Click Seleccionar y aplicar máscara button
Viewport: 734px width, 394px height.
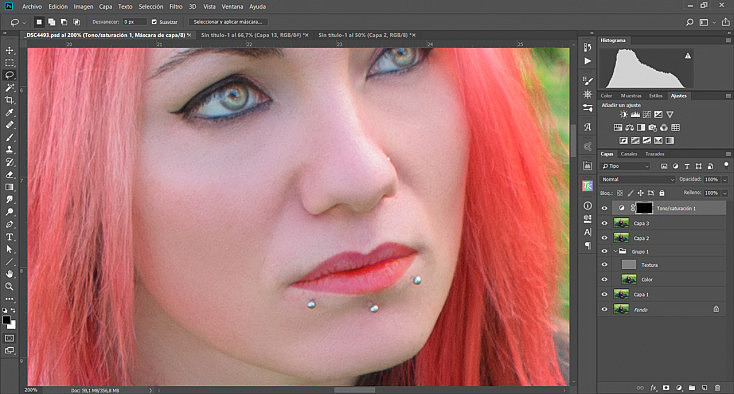point(228,22)
